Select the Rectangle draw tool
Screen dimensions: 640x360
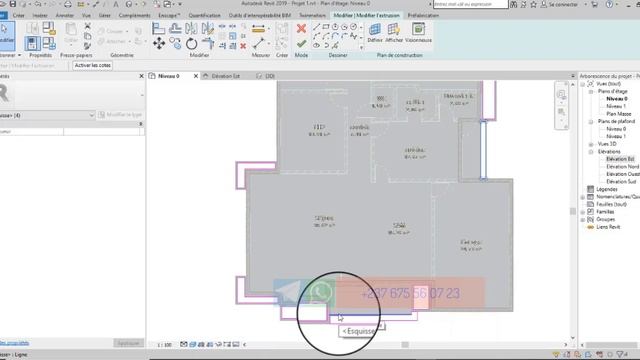coord(326,27)
